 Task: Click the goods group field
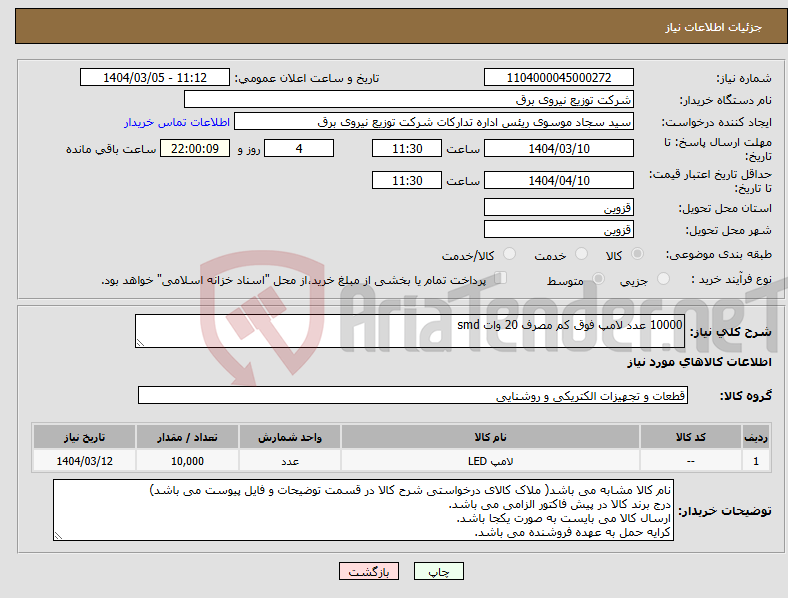(x=413, y=395)
